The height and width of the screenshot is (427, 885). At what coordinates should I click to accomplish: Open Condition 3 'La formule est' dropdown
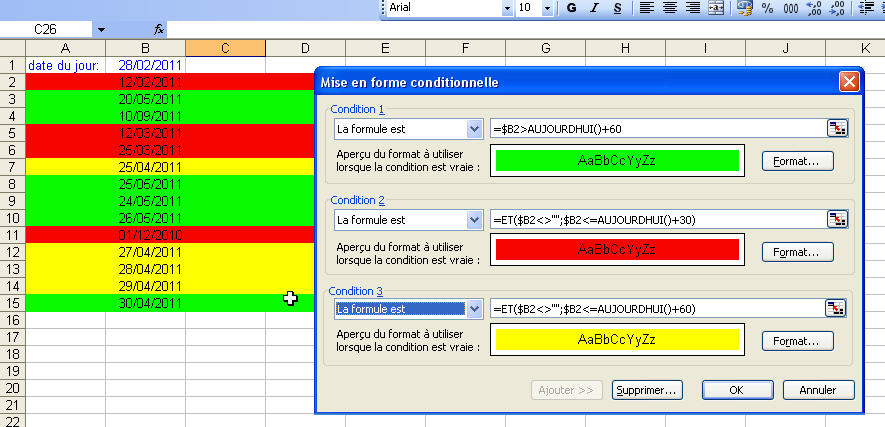point(475,309)
